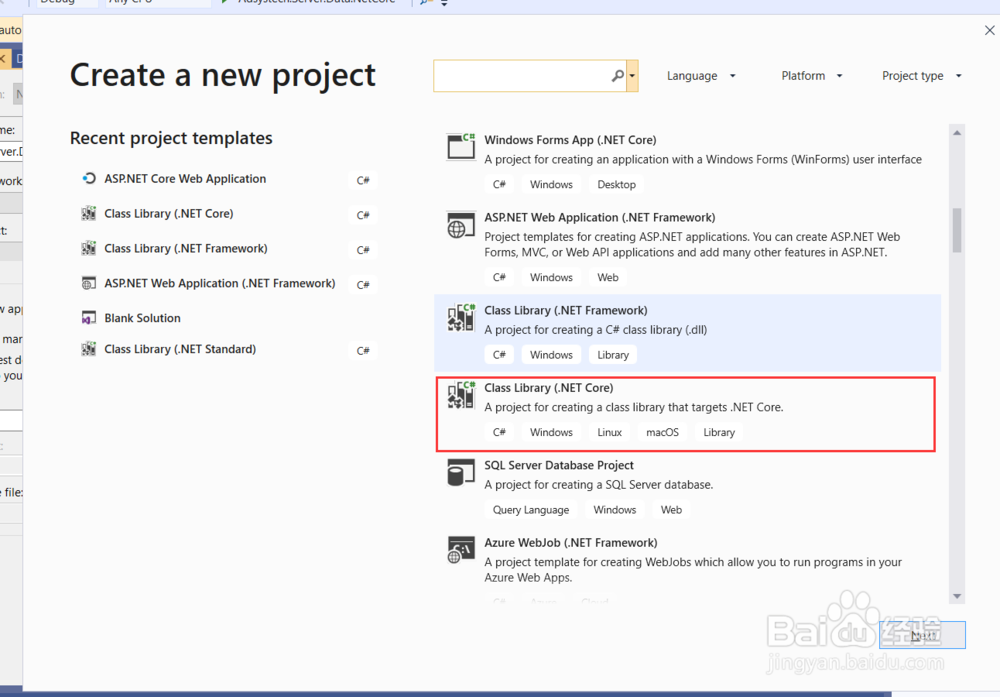Click the recent ASP.NET Core Web Application icon
Image resolution: width=1000 pixels, height=697 pixels.
click(x=89, y=179)
